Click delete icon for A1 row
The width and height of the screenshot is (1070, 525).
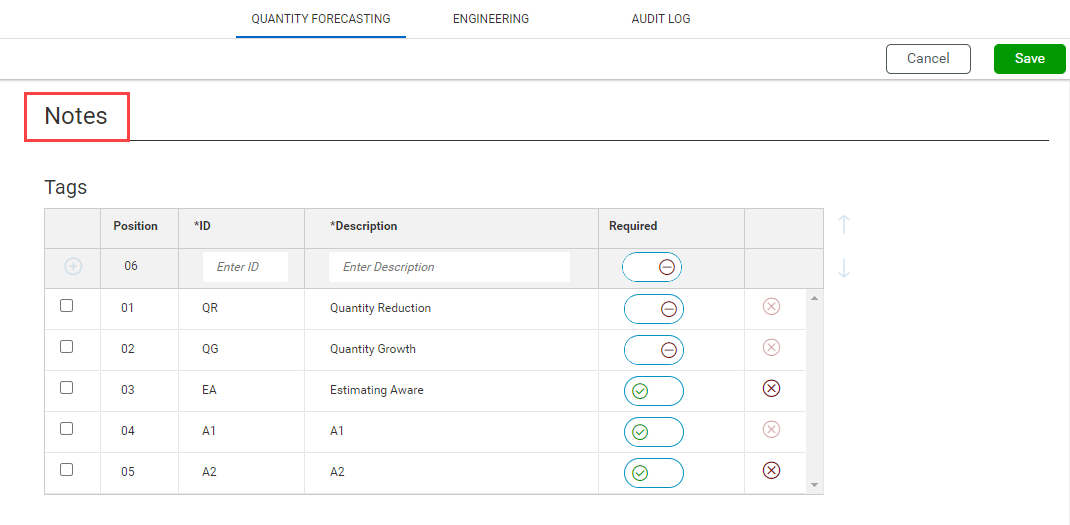(x=771, y=429)
